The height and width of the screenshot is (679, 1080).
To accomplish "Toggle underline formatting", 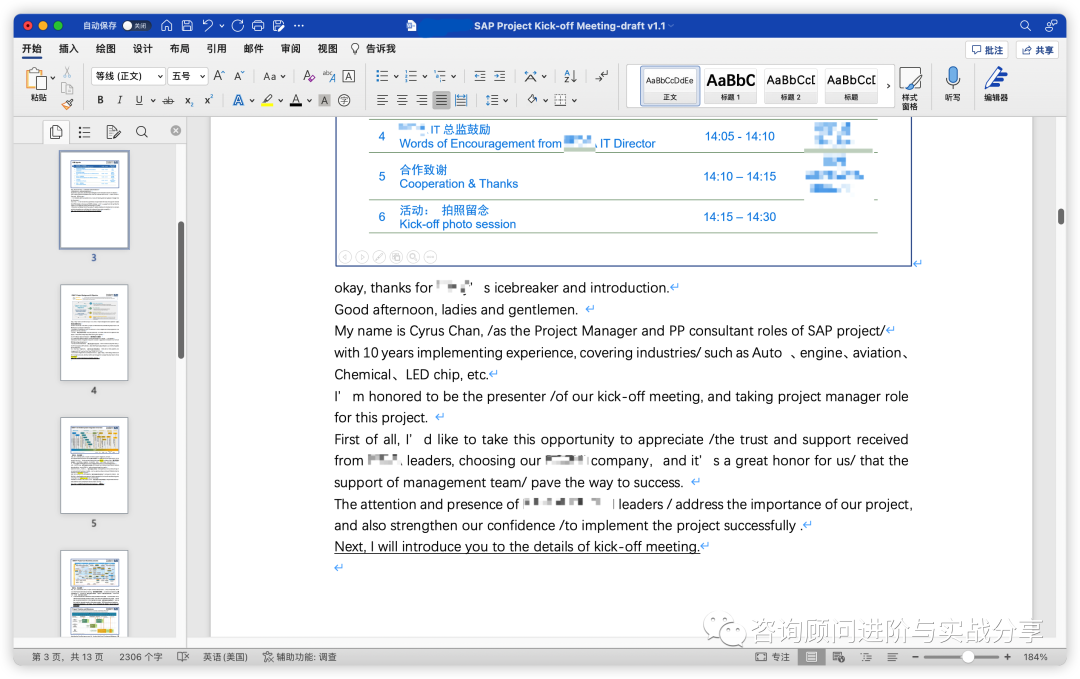I will [139, 100].
